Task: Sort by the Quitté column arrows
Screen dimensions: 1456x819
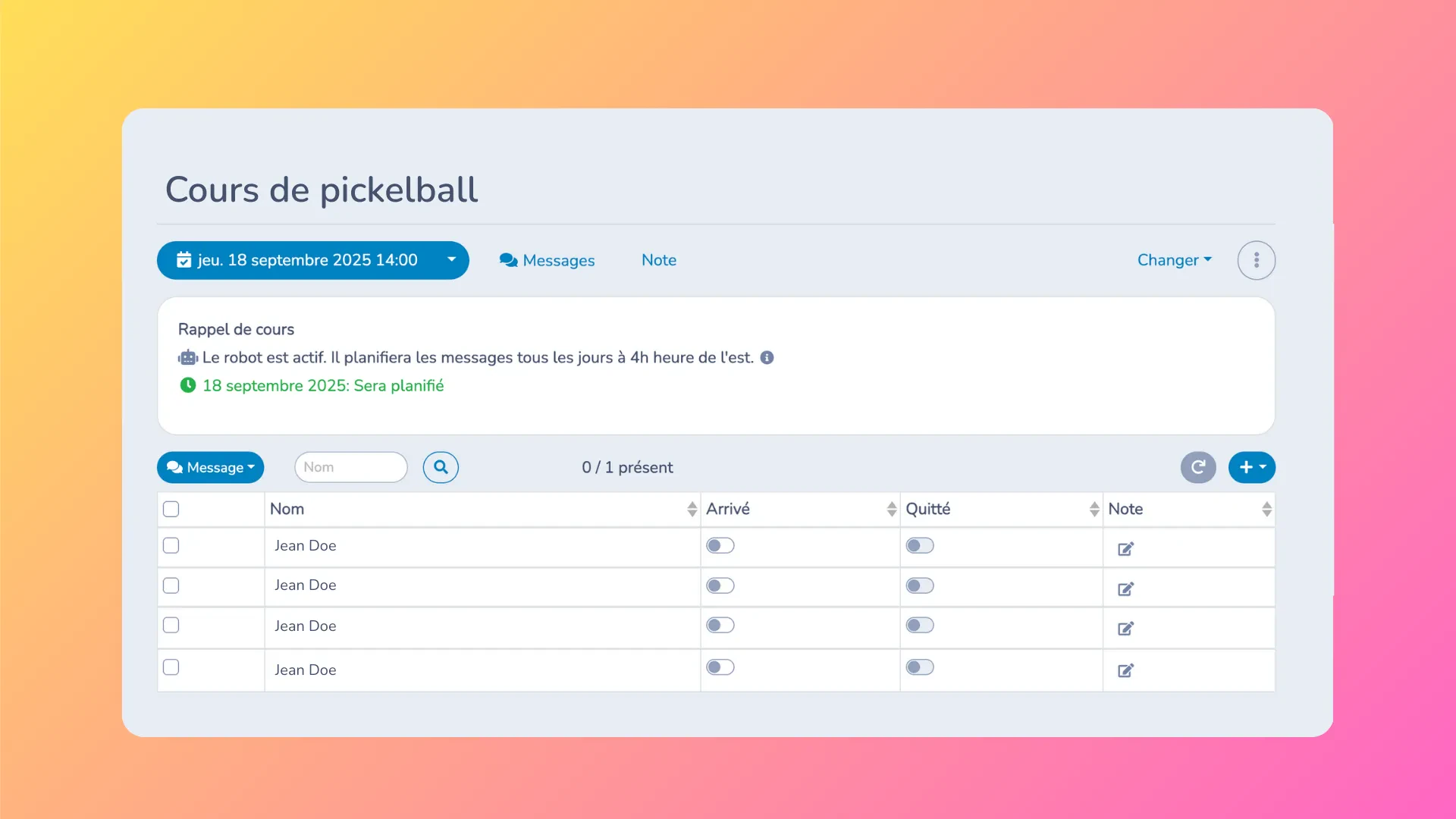Action: [x=1094, y=509]
